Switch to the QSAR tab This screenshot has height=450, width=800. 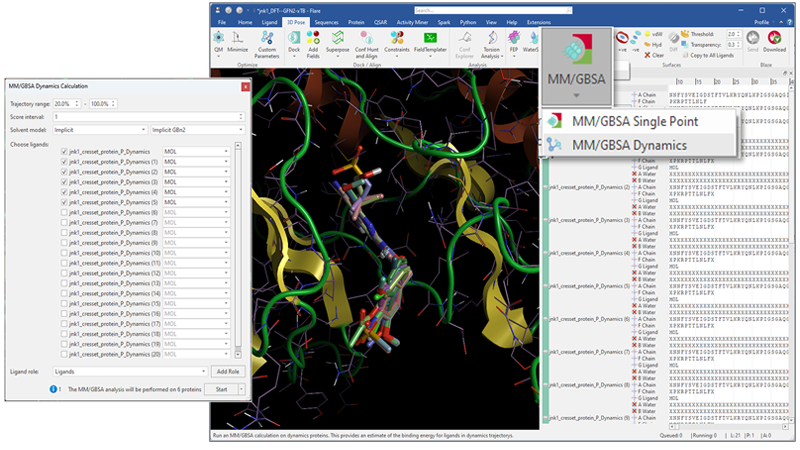[x=380, y=22]
